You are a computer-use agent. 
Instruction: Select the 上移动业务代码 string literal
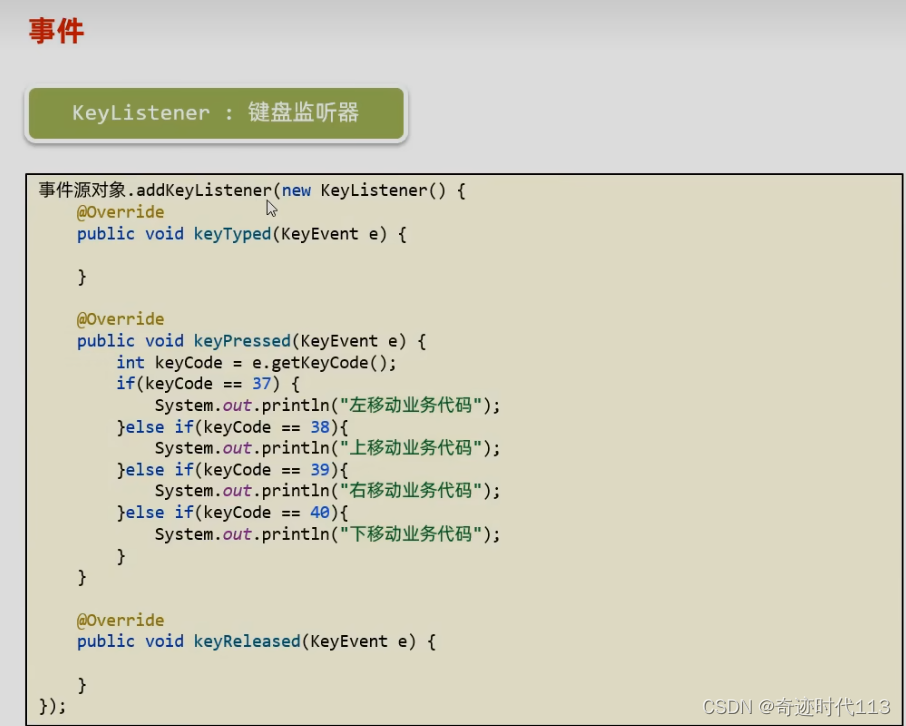coord(414,448)
